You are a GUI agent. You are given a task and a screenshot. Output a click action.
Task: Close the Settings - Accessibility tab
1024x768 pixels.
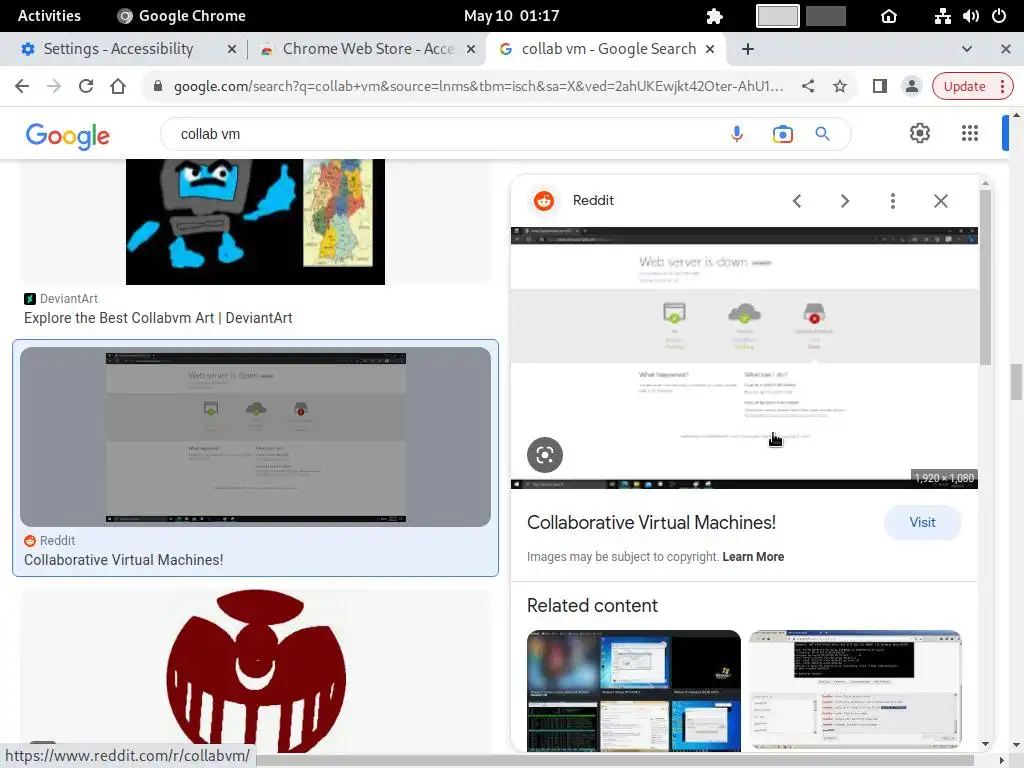pos(231,49)
